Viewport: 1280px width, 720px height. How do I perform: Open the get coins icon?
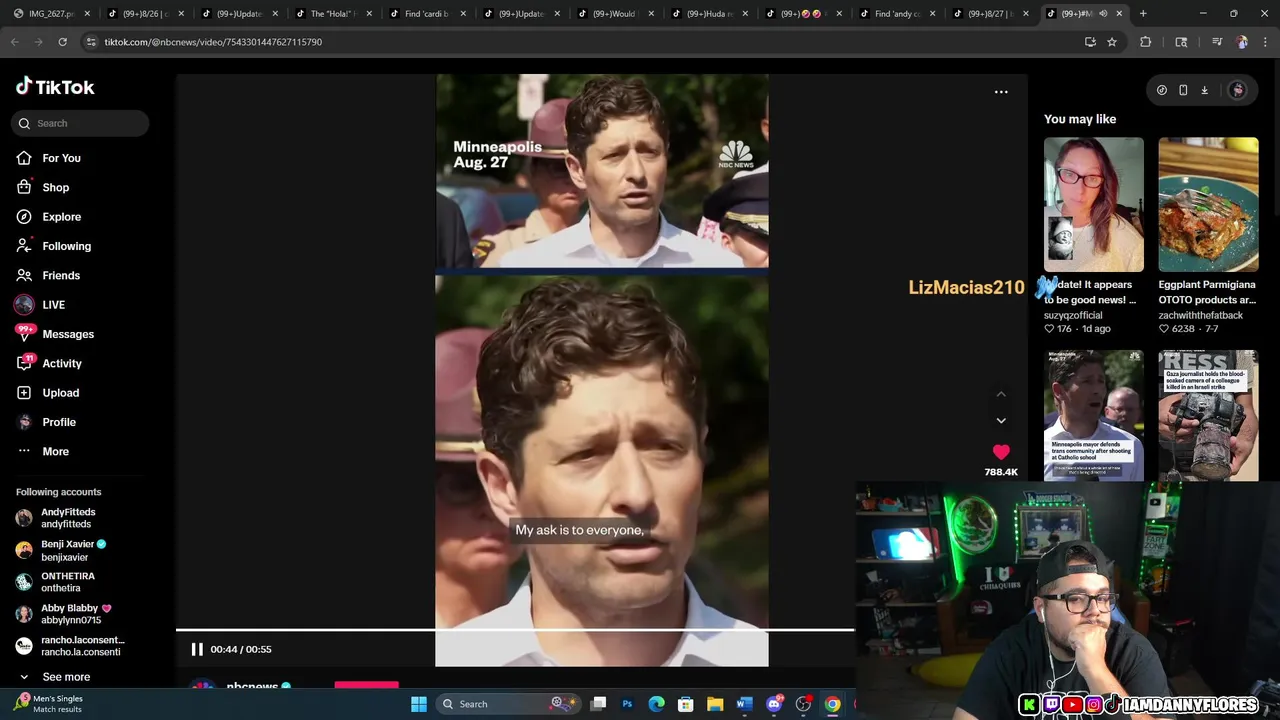[1162, 90]
